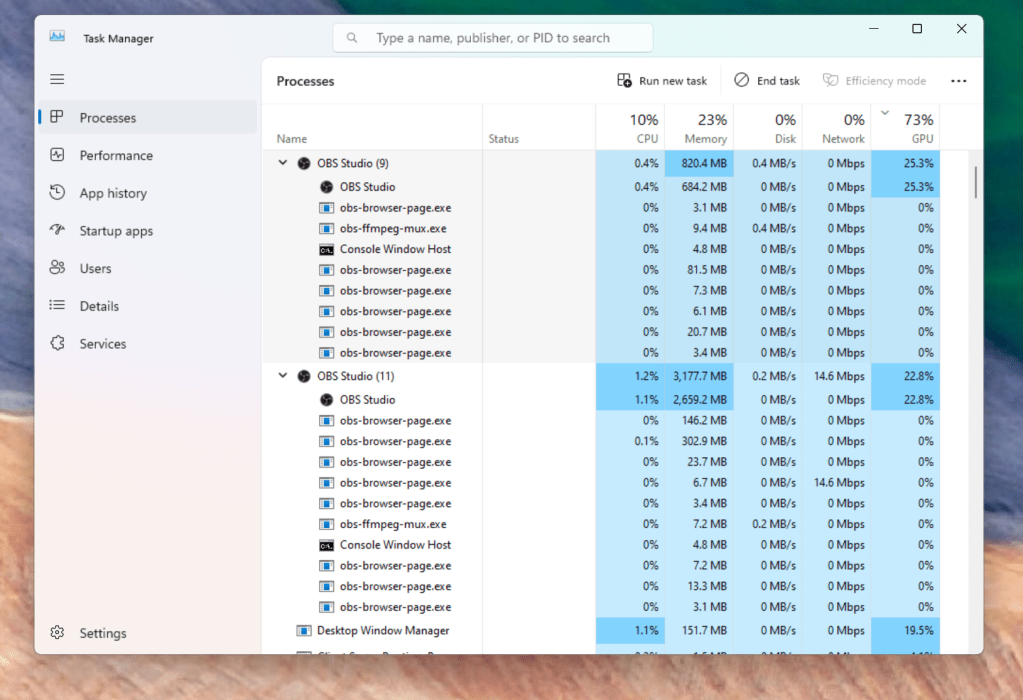Select obs-browser-page.exe row using 13.3 MB
The image size is (1023, 700).
[601, 586]
